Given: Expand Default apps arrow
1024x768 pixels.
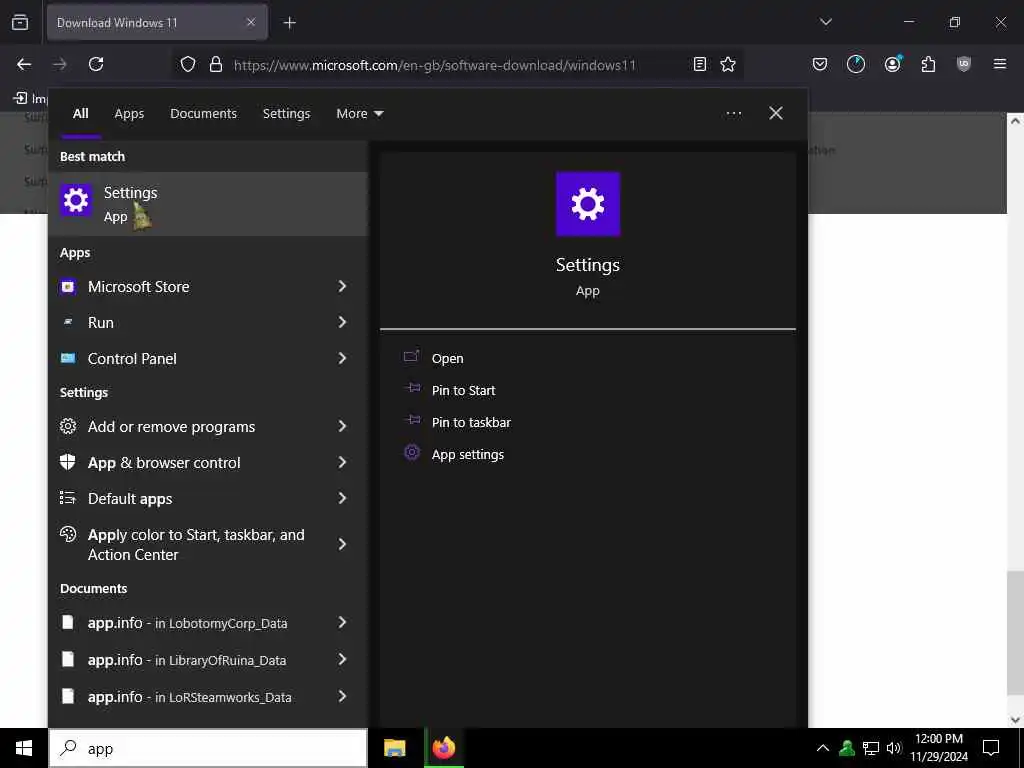Looking at the screenshot, I should coord(342,499).
